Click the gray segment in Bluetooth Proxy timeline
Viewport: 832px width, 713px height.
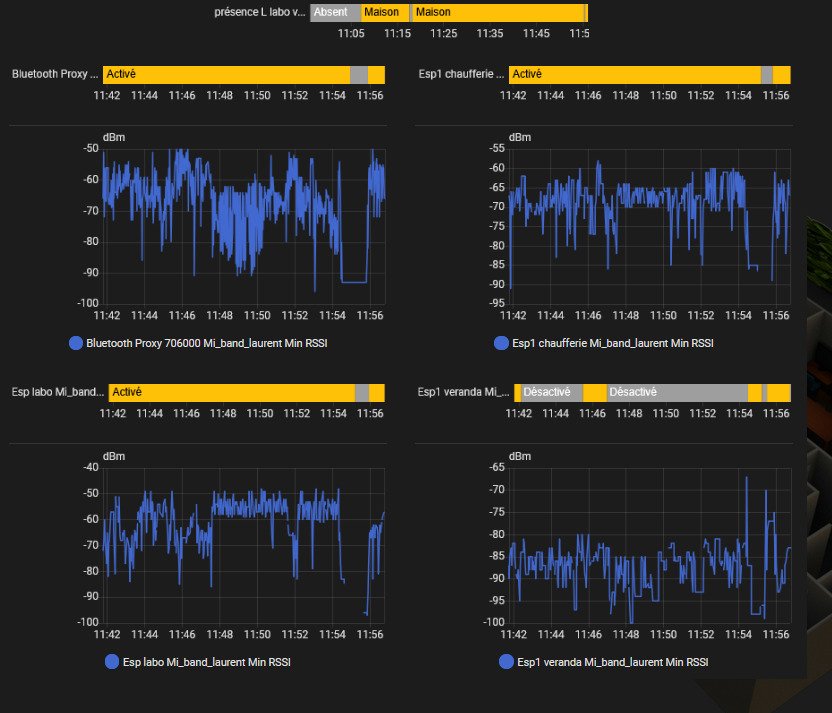coord(359,74)
